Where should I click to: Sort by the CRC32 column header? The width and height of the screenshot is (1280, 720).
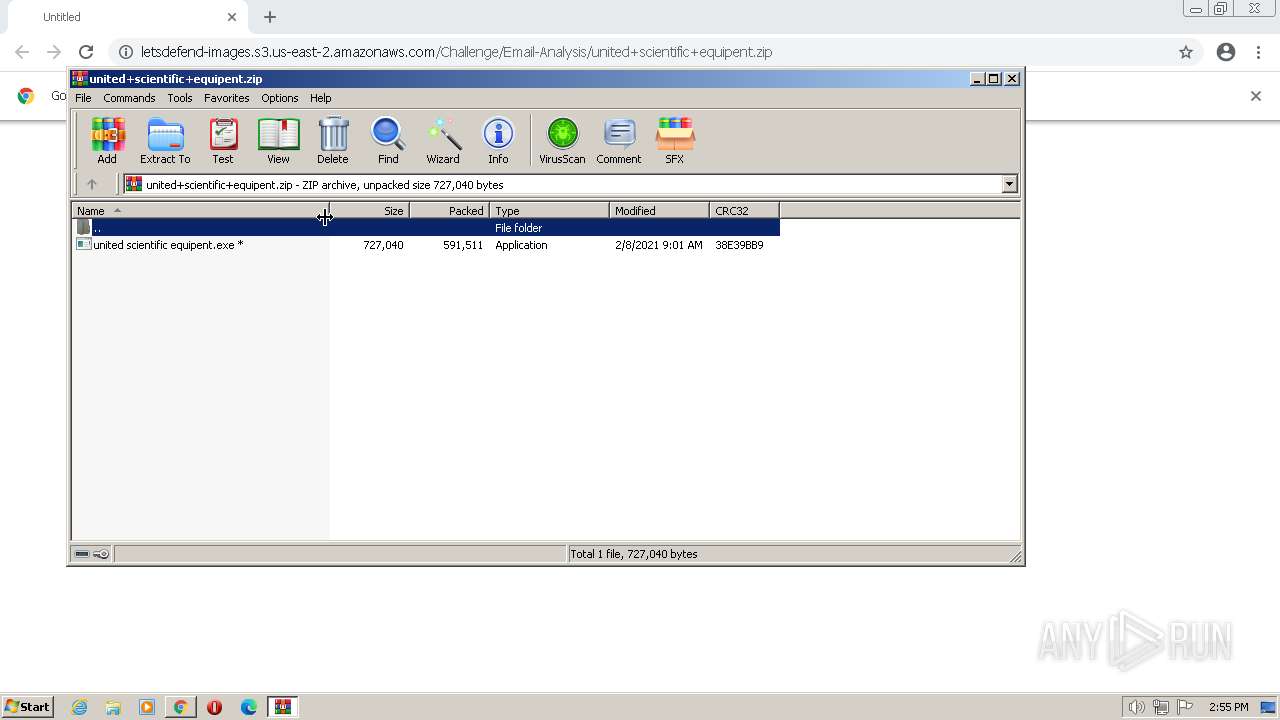(744, 211)
